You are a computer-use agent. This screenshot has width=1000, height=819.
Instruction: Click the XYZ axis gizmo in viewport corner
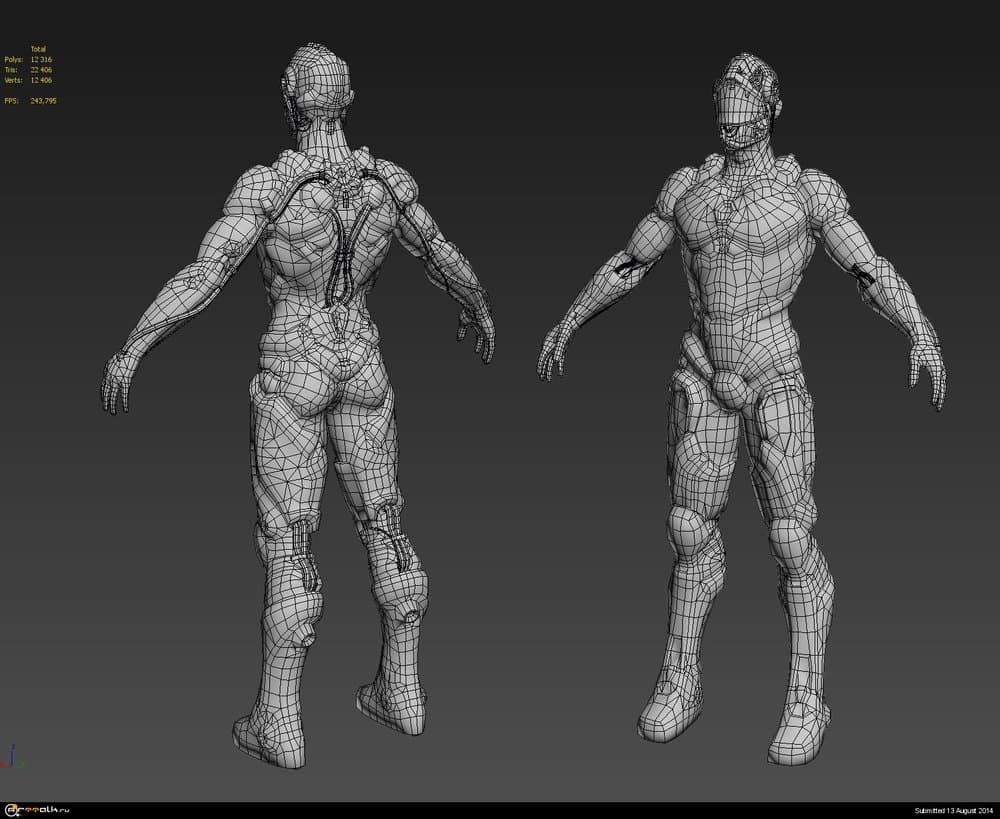12,757
